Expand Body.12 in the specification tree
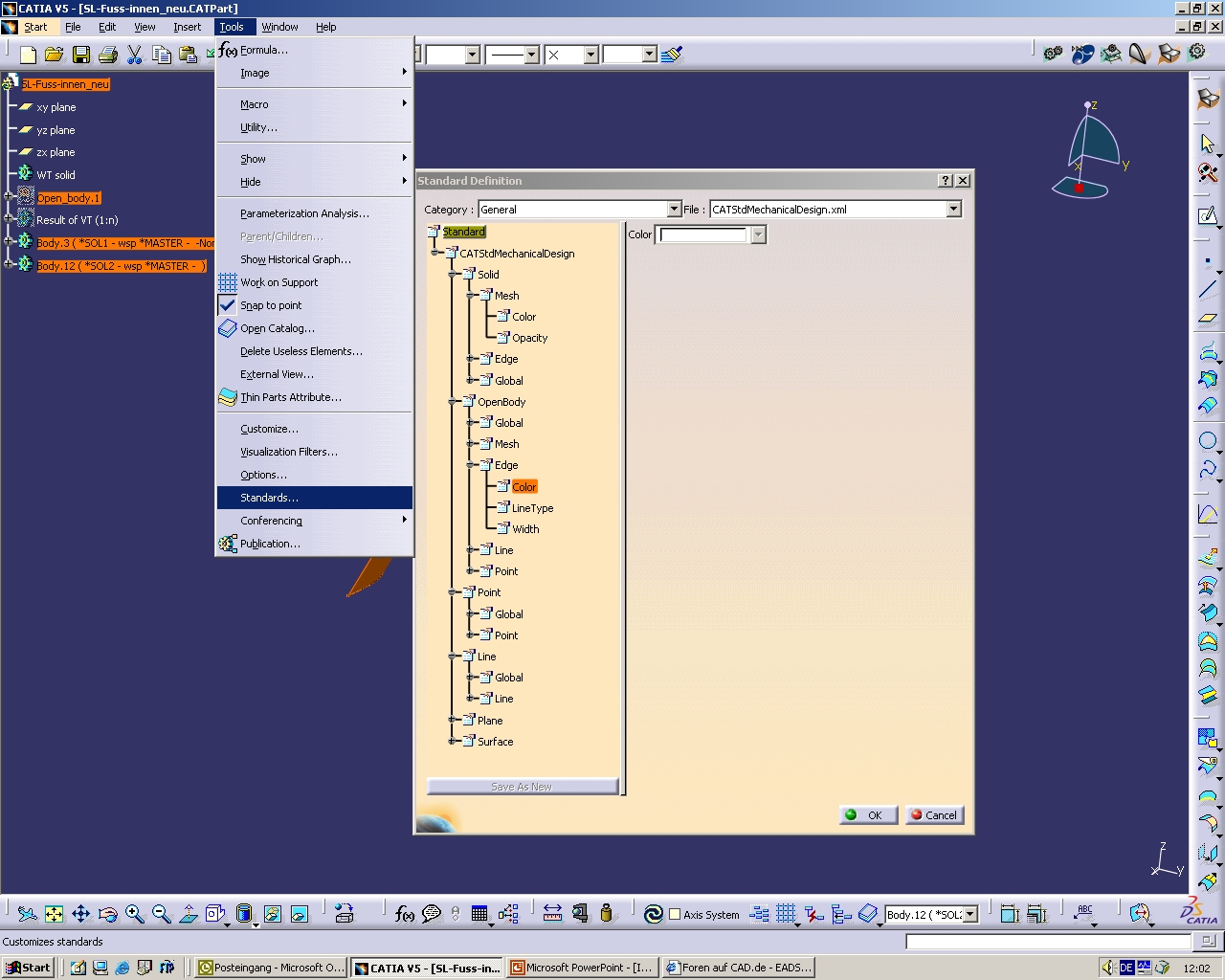 click(8, 265)
